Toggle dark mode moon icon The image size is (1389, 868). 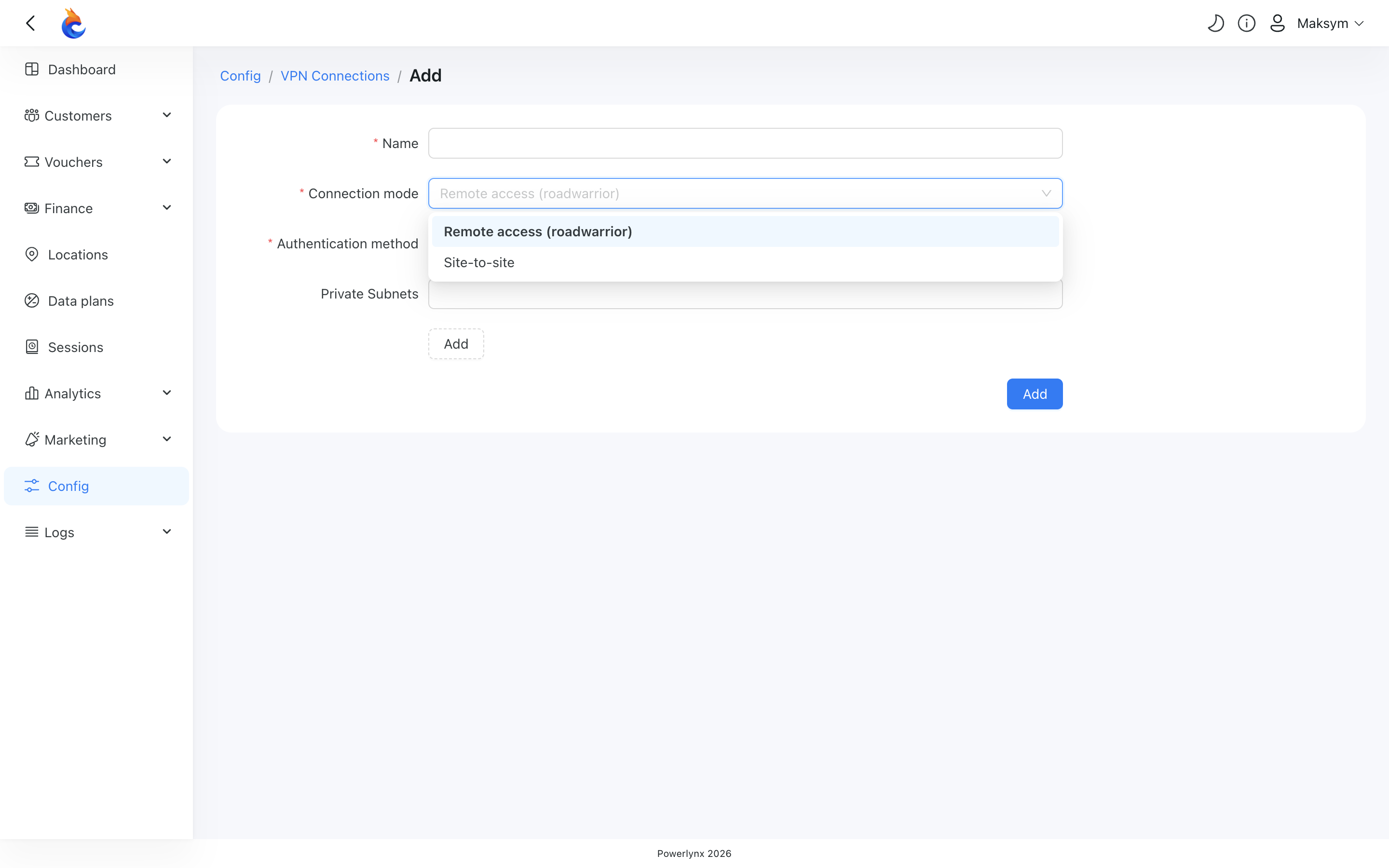click(1216, 23)
